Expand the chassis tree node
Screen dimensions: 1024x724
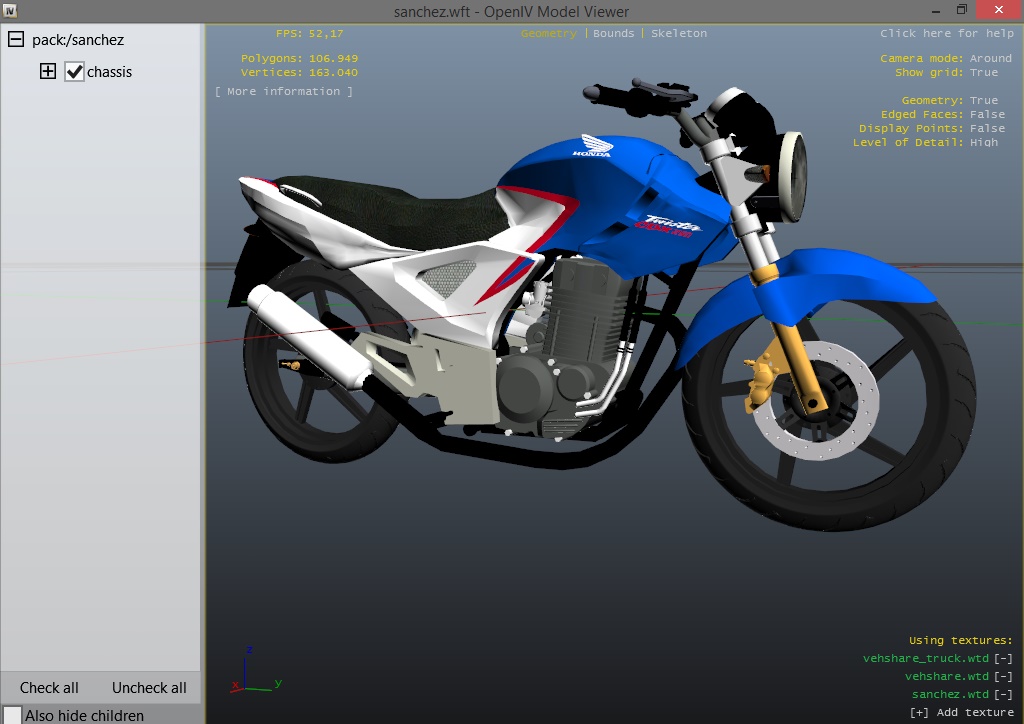click(x=48, y=71)
